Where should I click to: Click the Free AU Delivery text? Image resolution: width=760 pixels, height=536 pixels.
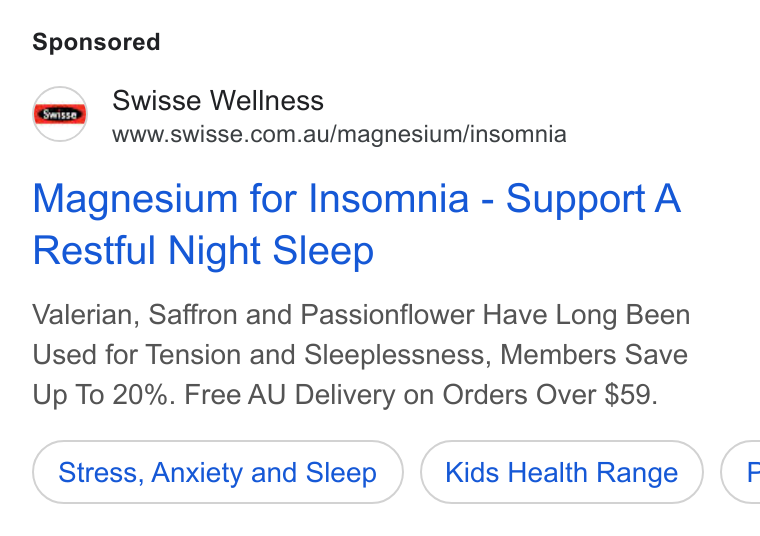pyautogui.click(x=289, y=394)
